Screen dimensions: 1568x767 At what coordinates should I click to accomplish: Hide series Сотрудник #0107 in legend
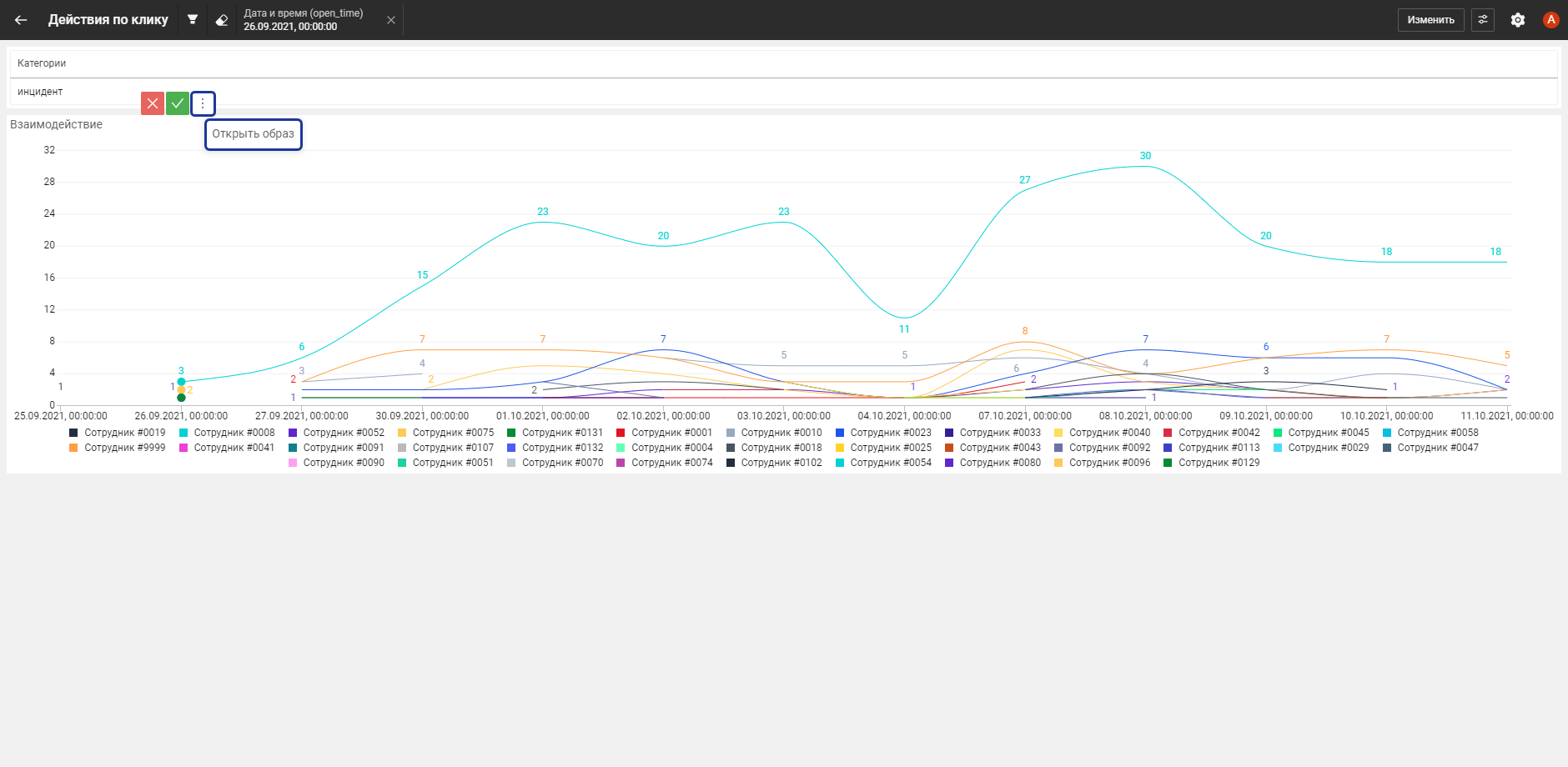[445, 448]
